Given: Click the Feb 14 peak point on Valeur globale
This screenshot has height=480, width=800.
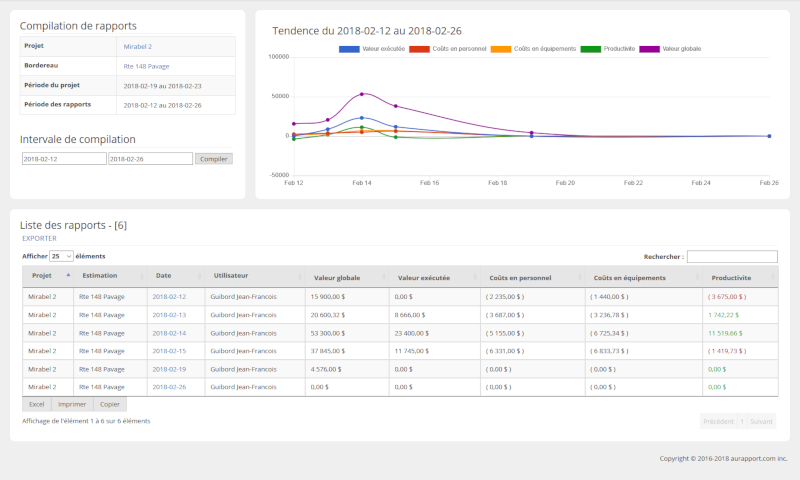Looking at the screenshot, I should click(x=362, y=94).
